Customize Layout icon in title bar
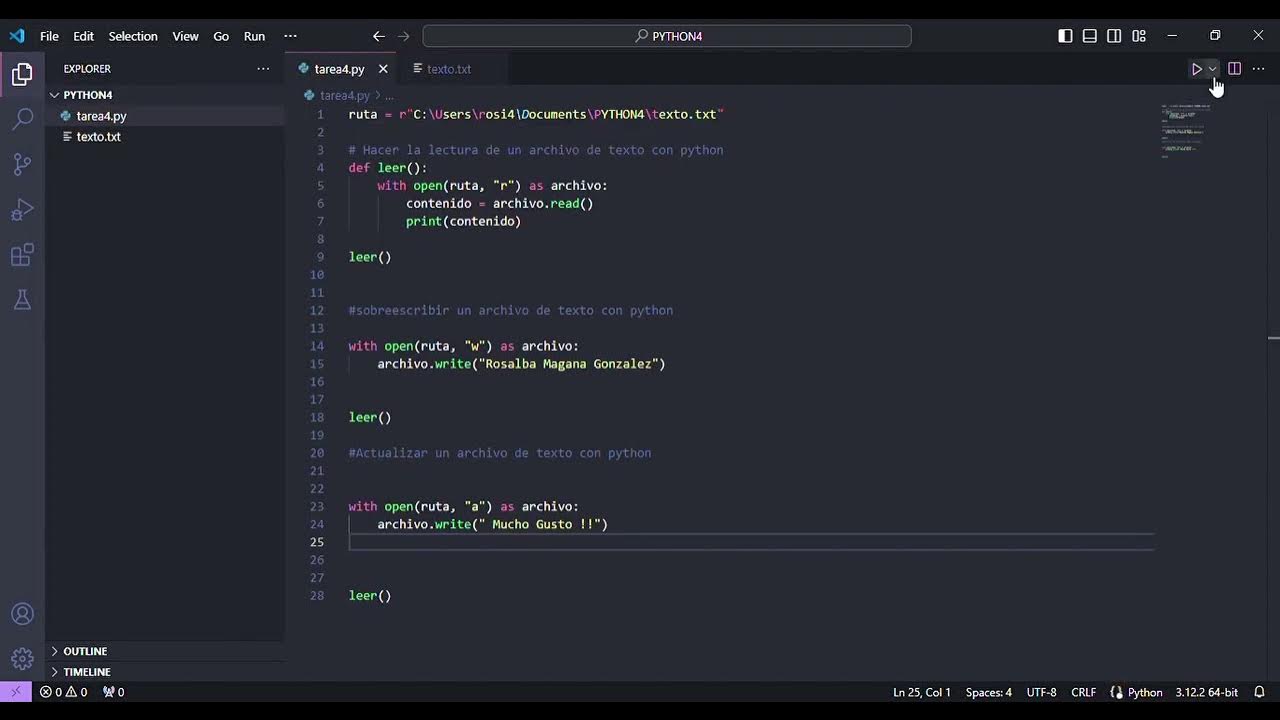1280x720 pixels. tap(1139, 36)
